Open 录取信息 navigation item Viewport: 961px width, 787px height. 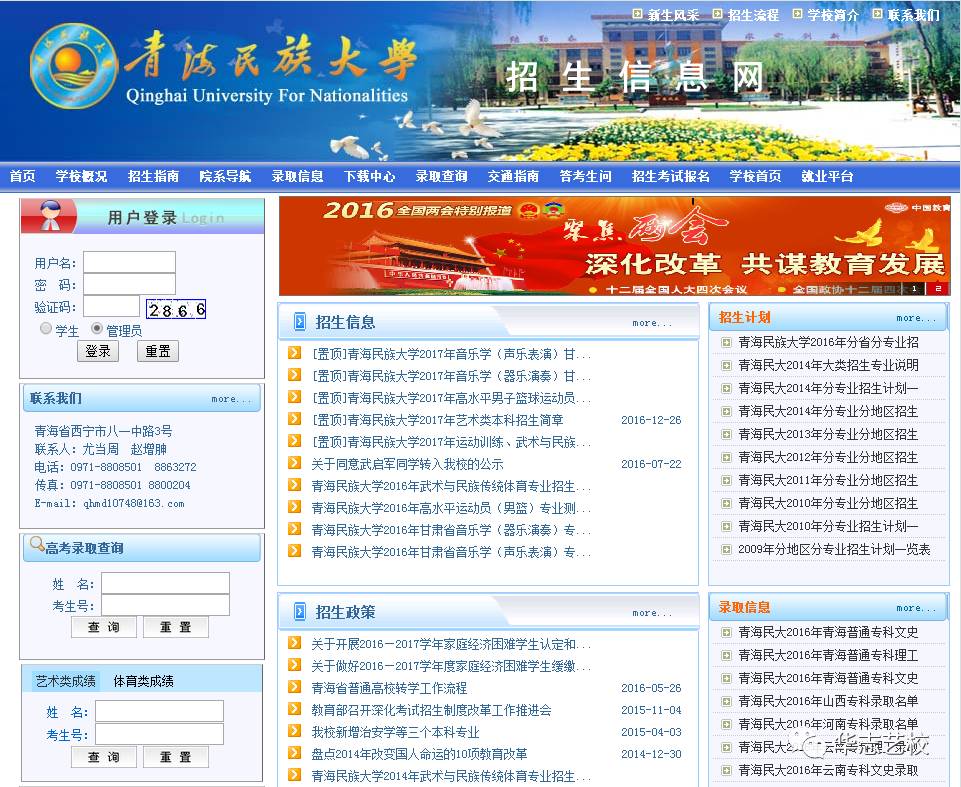[x=297, y=177]
